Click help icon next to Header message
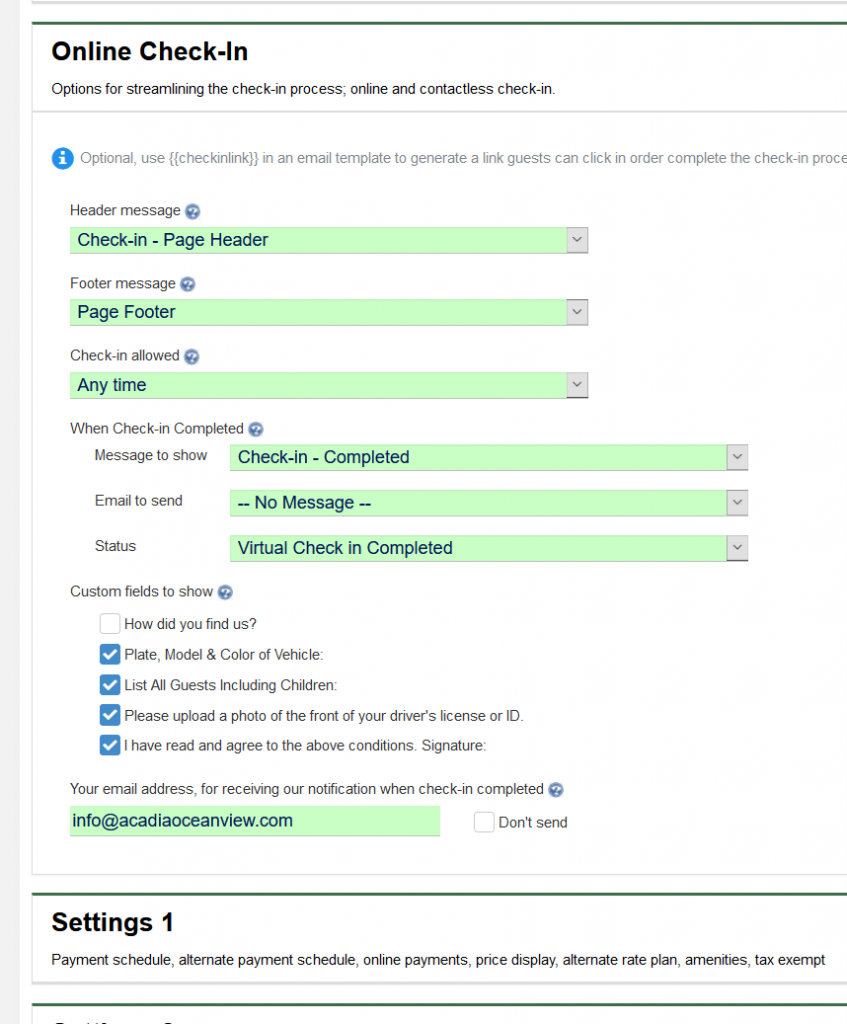The image size is (847, 1024). (x=193, y=211)
